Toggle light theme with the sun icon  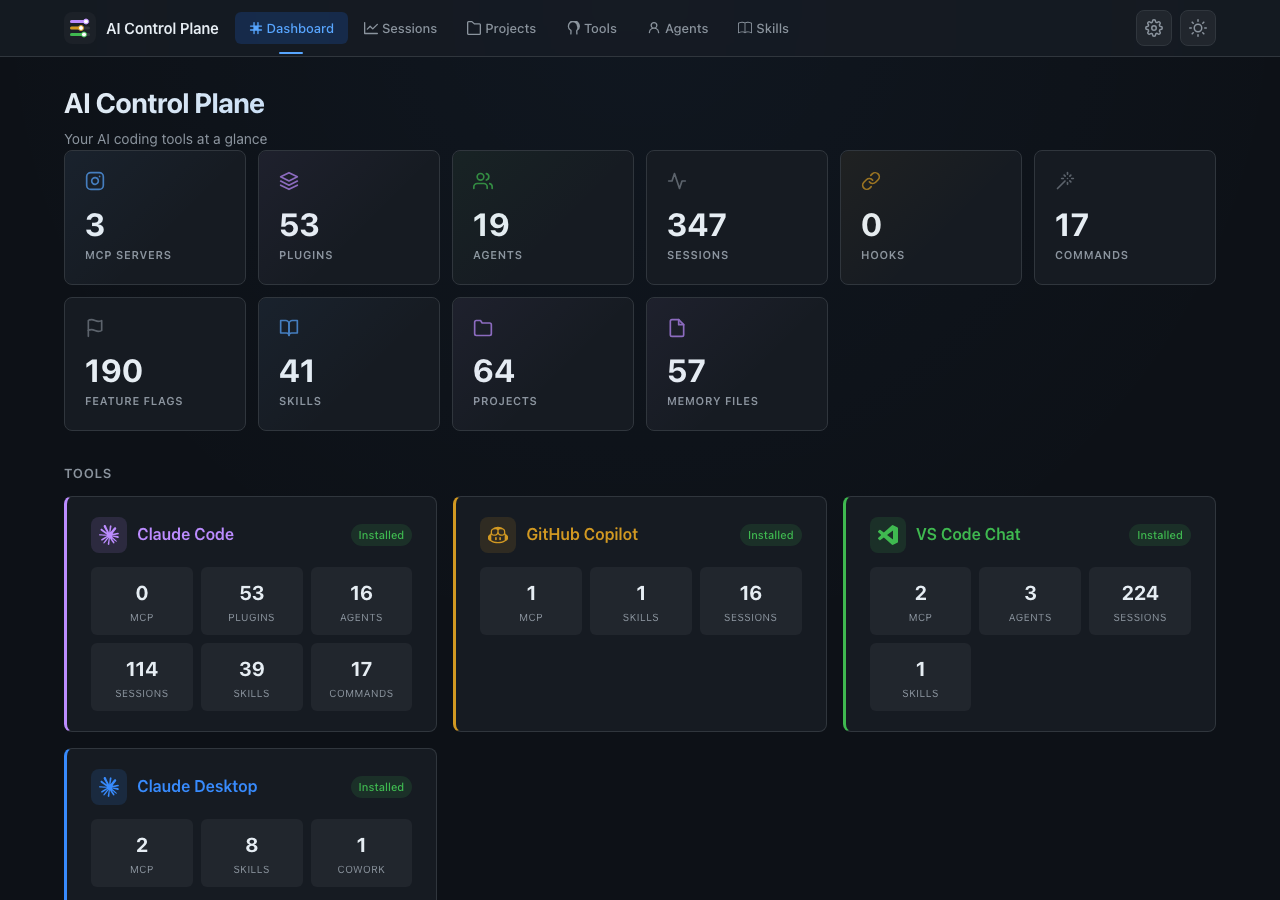1198,28
